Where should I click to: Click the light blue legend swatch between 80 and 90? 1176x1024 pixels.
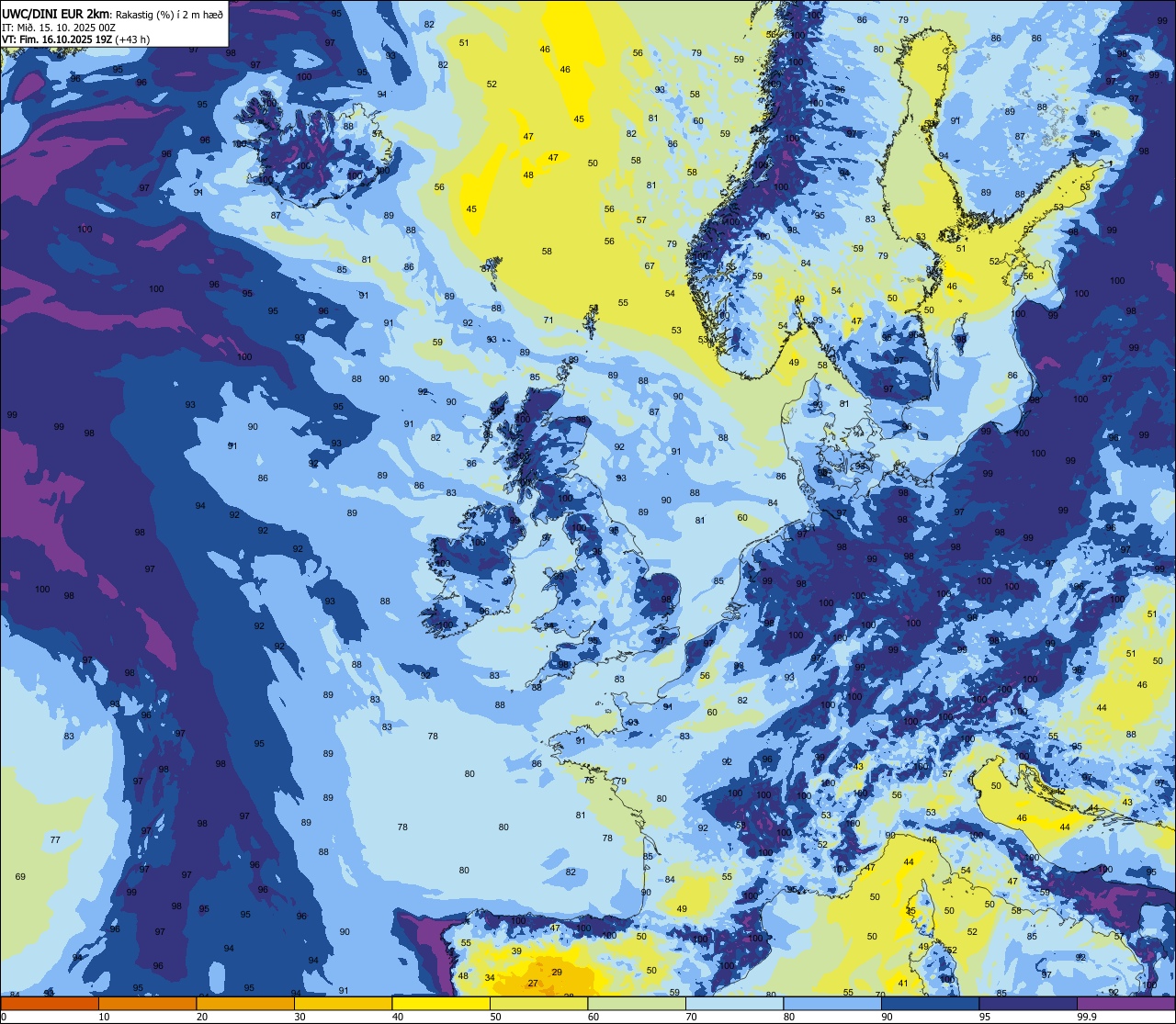point(832,1003)
